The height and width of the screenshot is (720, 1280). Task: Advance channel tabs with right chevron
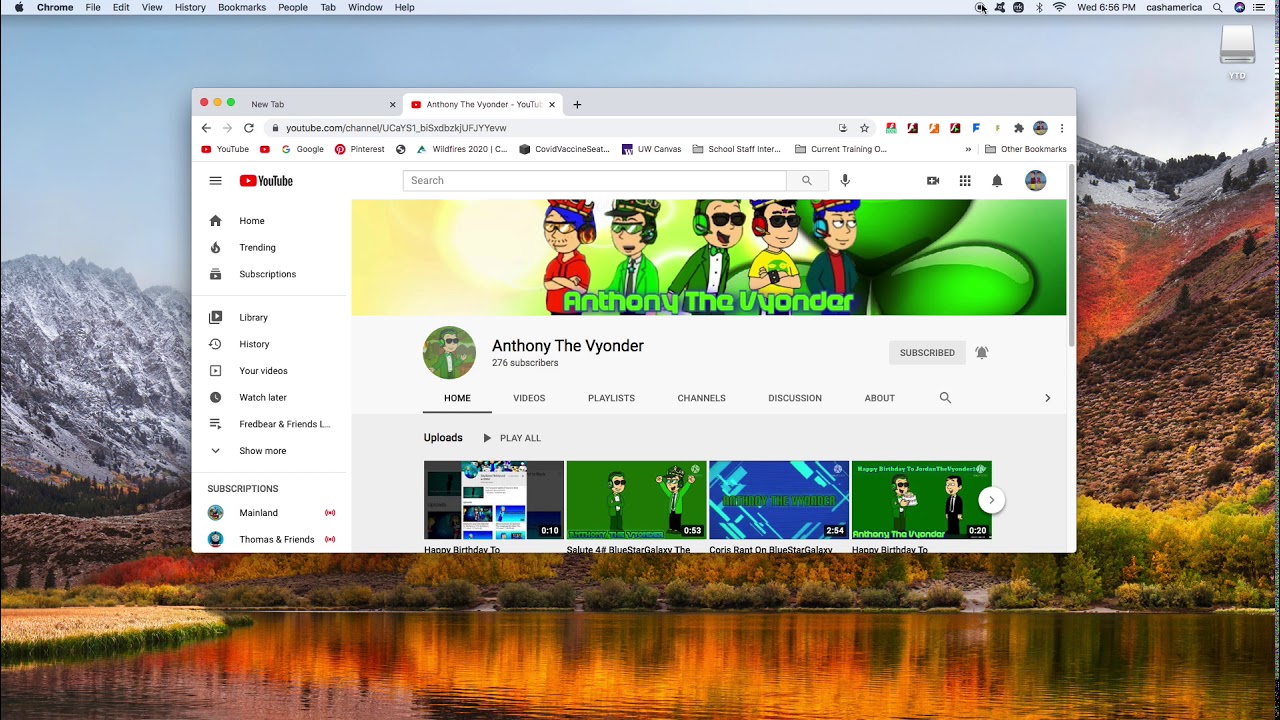coord(1047,398)
